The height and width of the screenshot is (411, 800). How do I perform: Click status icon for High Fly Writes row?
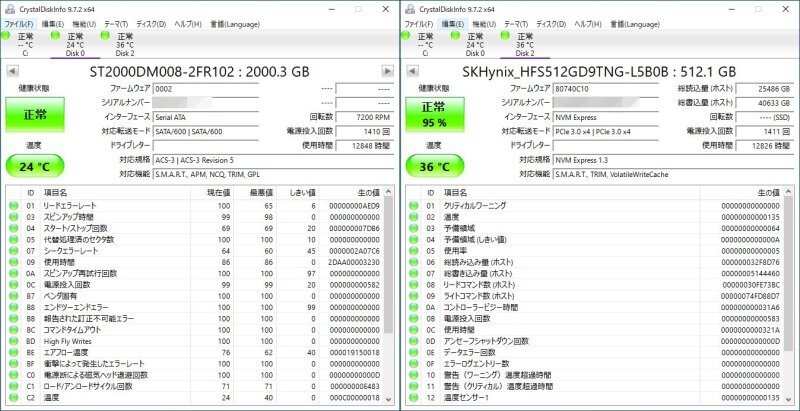coord(13,341)
